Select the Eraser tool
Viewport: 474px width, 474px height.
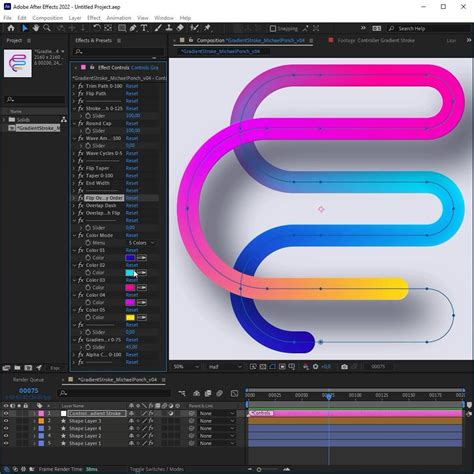tap(180, 28)
